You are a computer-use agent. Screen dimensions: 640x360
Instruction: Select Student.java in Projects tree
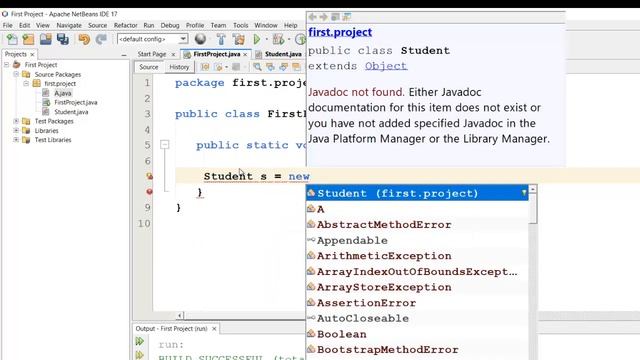coord(71,112)
